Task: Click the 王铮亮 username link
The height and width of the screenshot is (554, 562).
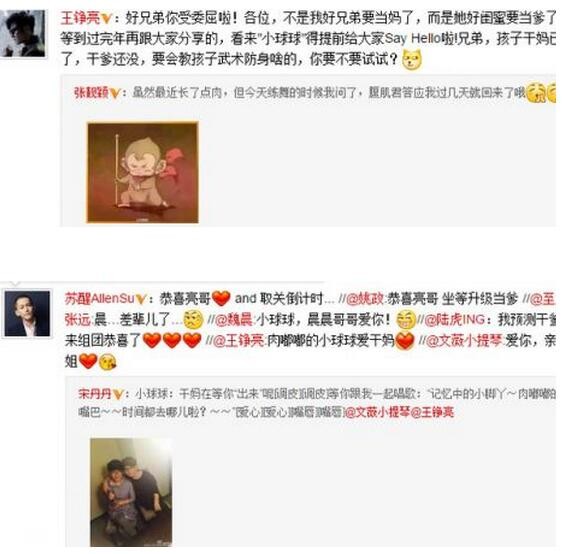Action: (x=80, y=18)
